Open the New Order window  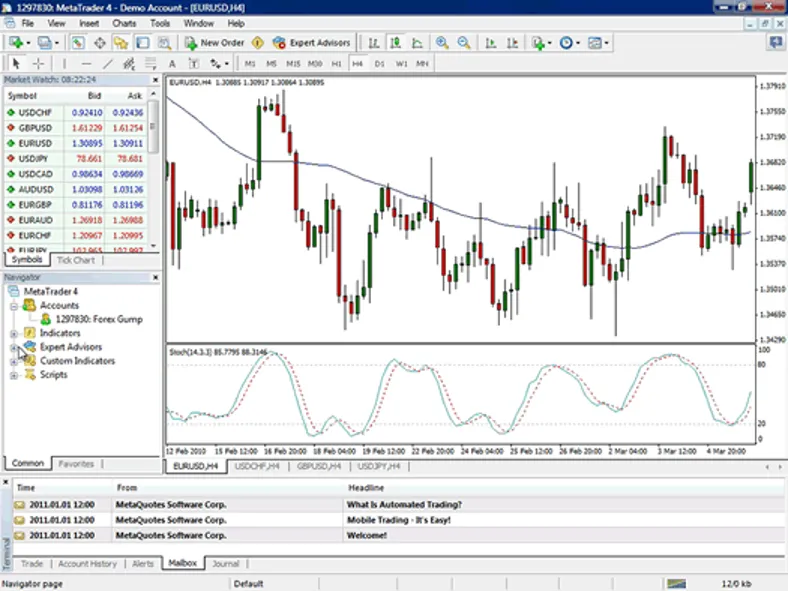215,43
